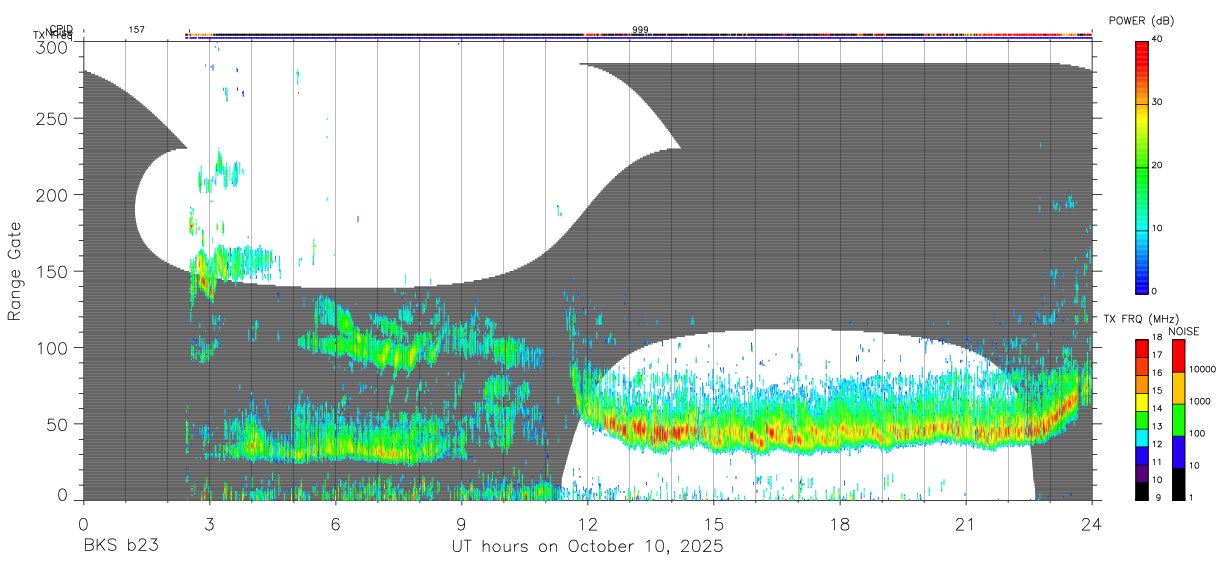Click the 12 tick on the UT hours axis

click(x=588, y=524)
